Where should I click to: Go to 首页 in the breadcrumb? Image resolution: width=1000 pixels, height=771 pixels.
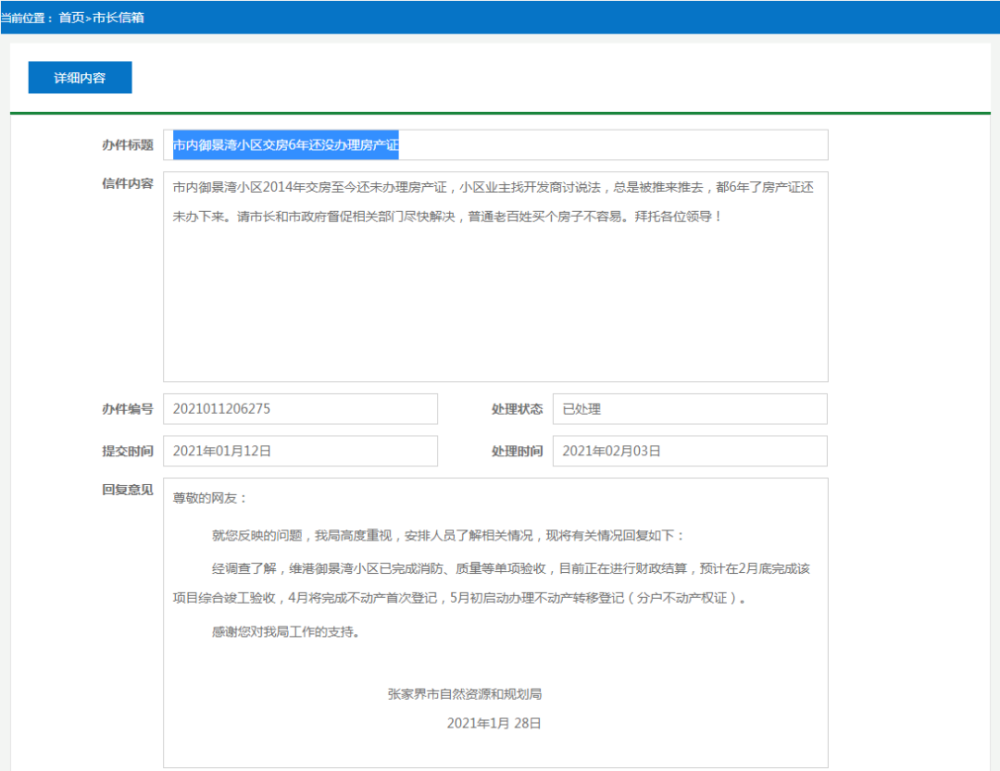coord(71,18)
